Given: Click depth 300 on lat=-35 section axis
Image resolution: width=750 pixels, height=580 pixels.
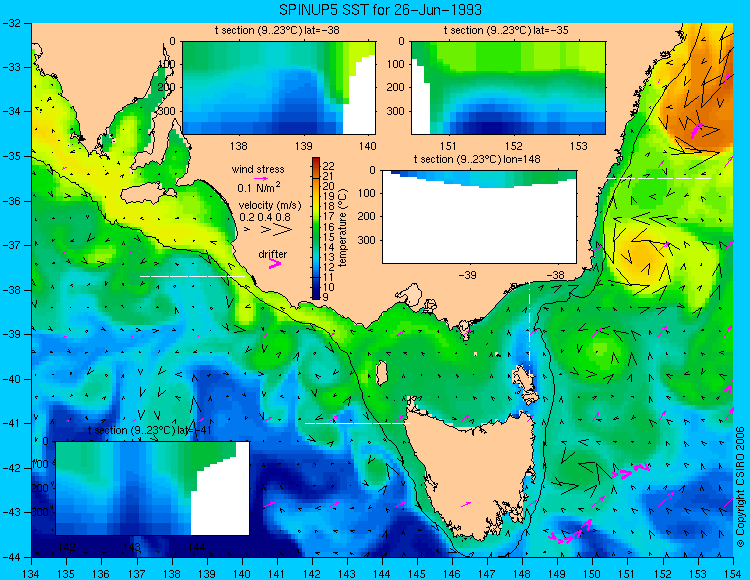Looking at the screenshot, I should [x=396, y=111].
